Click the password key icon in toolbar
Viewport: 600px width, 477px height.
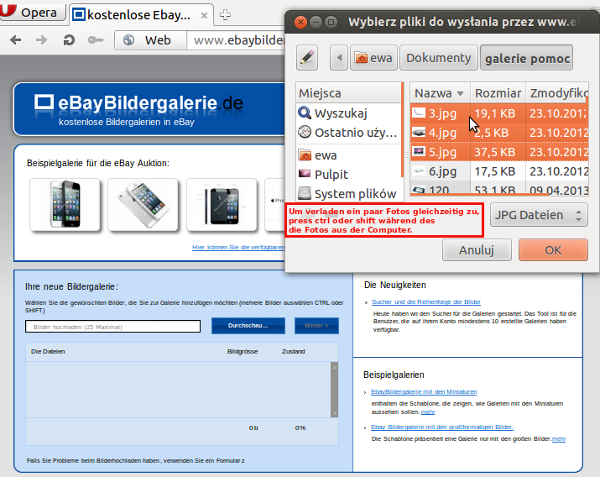click(x=95, y=40)
